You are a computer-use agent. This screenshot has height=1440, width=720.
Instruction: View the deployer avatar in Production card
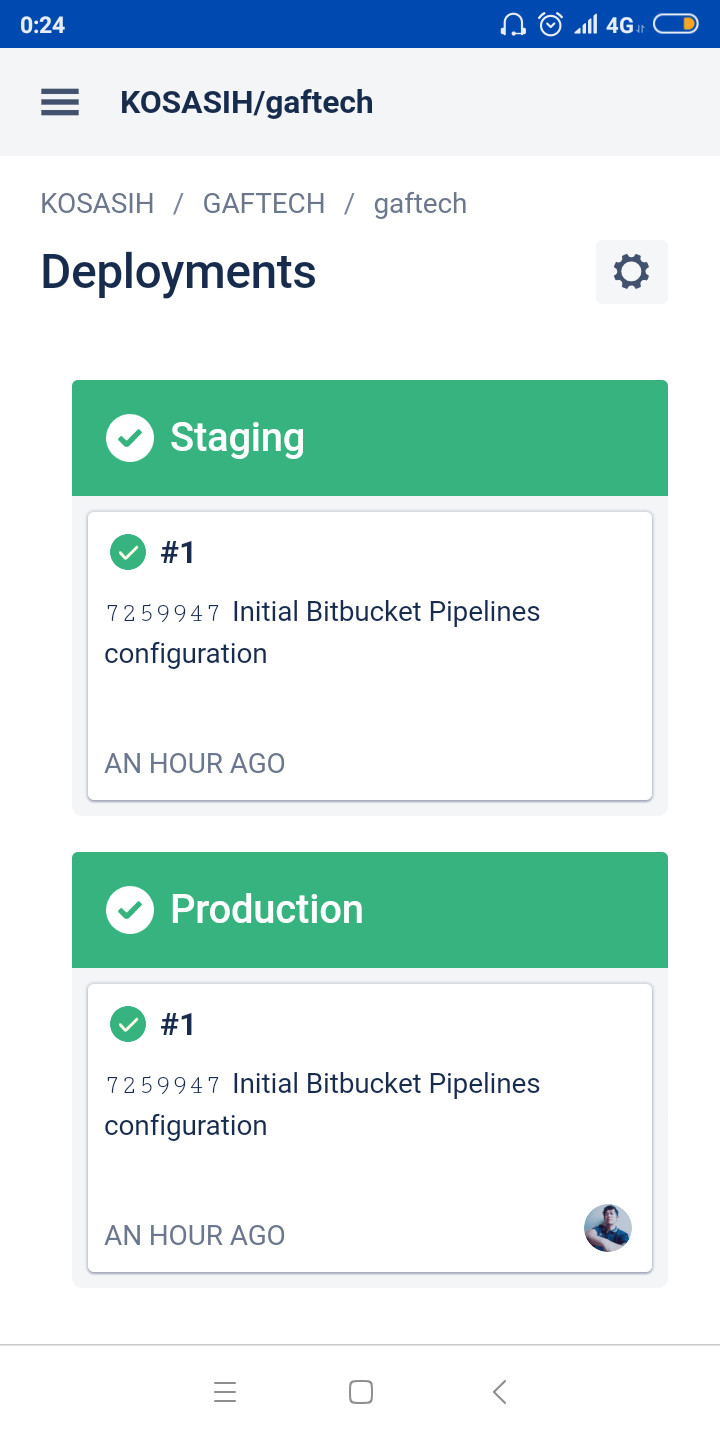pyautogui.click(x=608, y=1228)
